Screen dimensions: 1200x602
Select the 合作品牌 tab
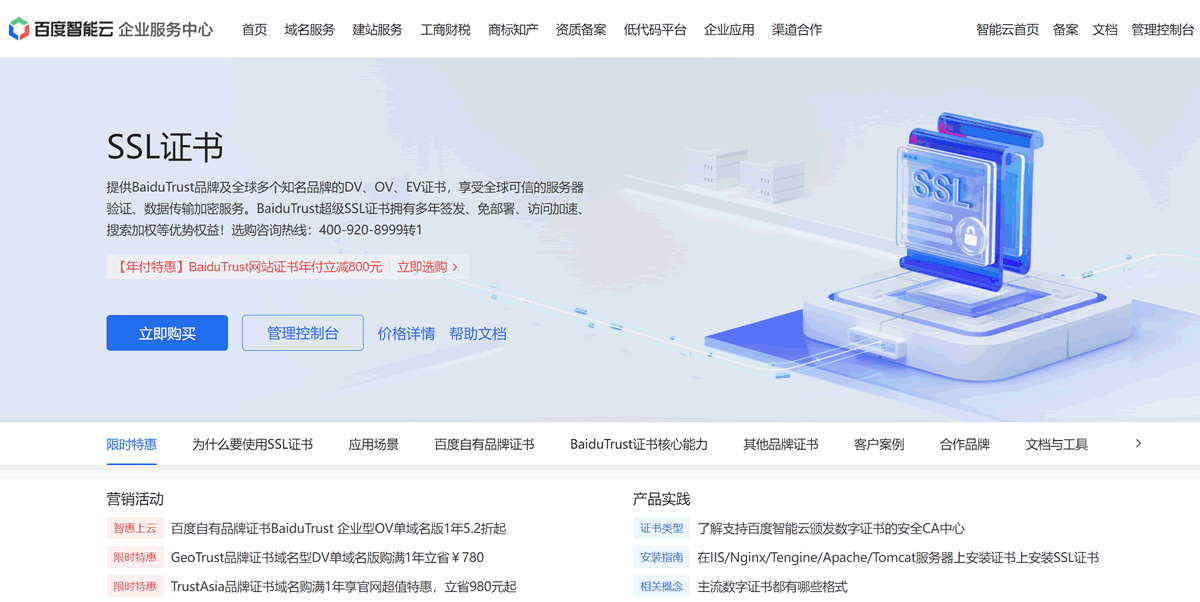(x=965, y=444)
